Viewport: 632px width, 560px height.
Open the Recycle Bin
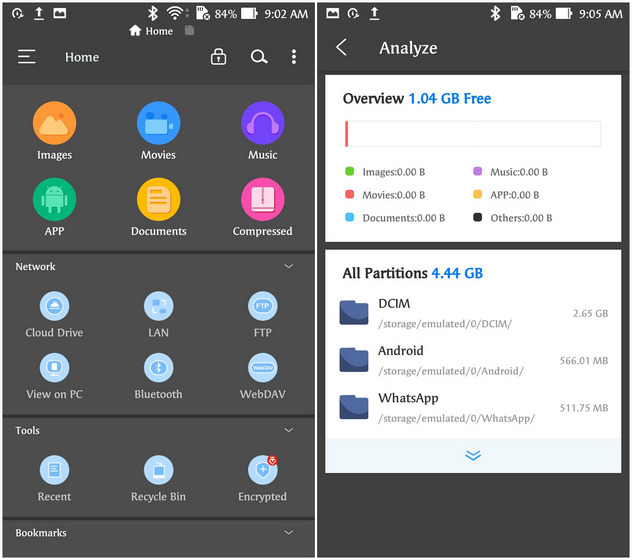coord(158,470)
